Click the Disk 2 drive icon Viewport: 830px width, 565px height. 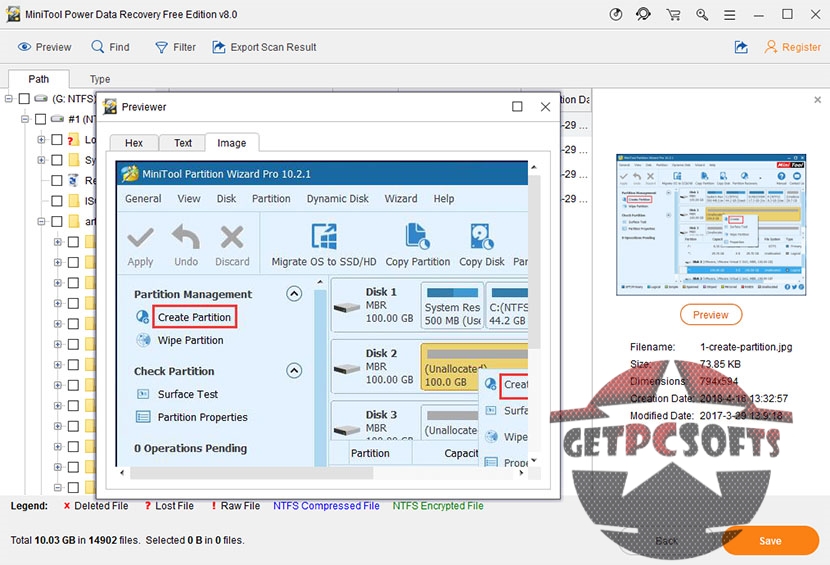pos(347,369)
